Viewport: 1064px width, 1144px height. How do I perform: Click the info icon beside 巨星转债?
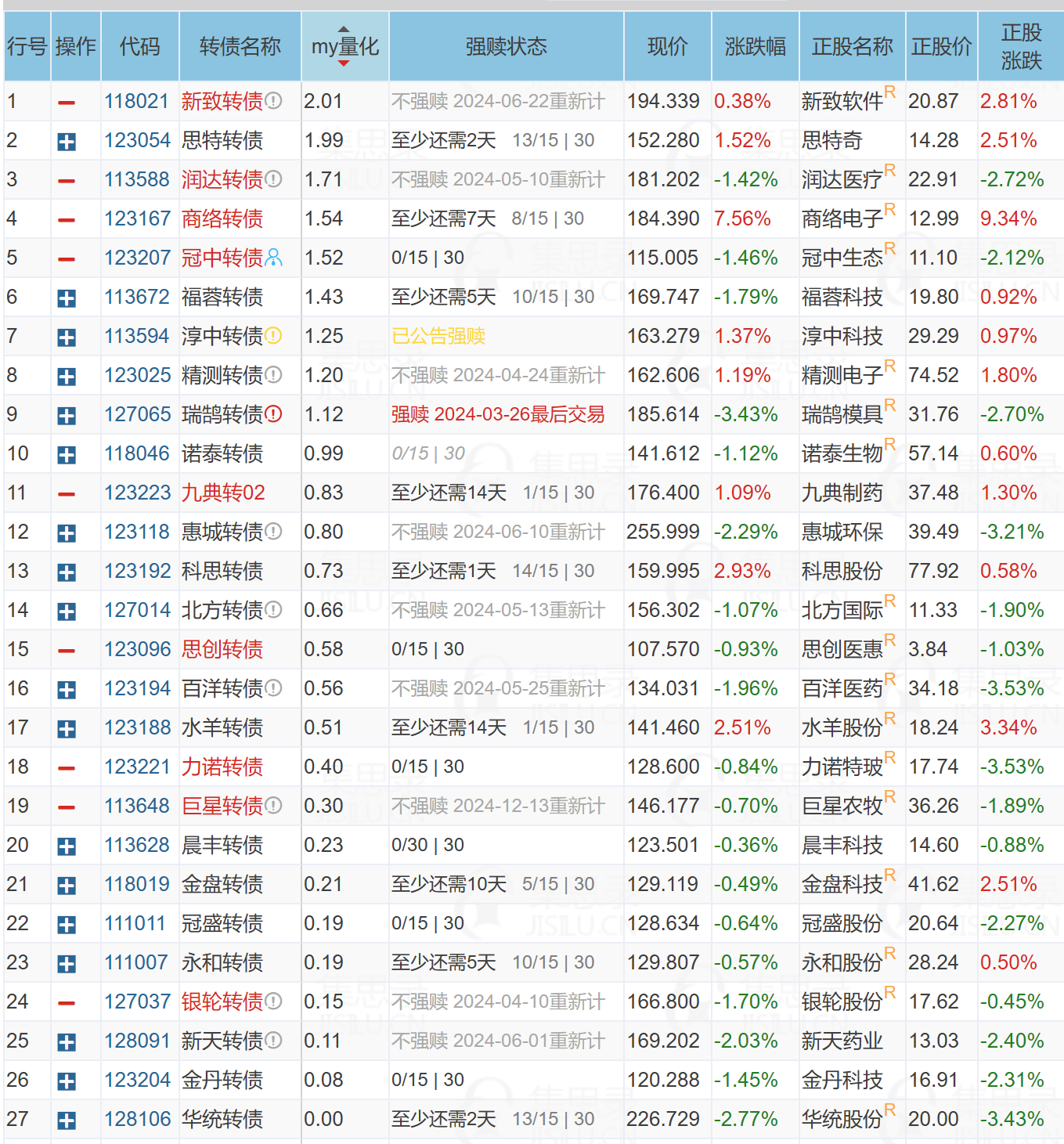pos(273,806)
